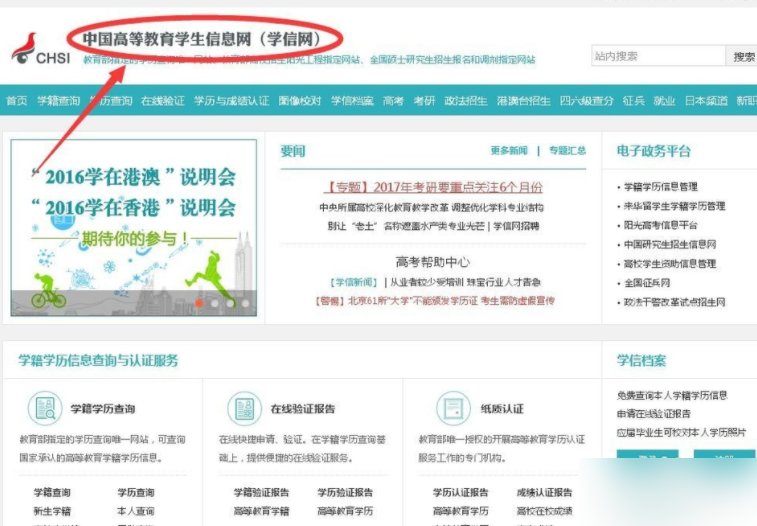Open 学籍学历信息管理 platform link

pyautogui.click(x=660, y=187)
